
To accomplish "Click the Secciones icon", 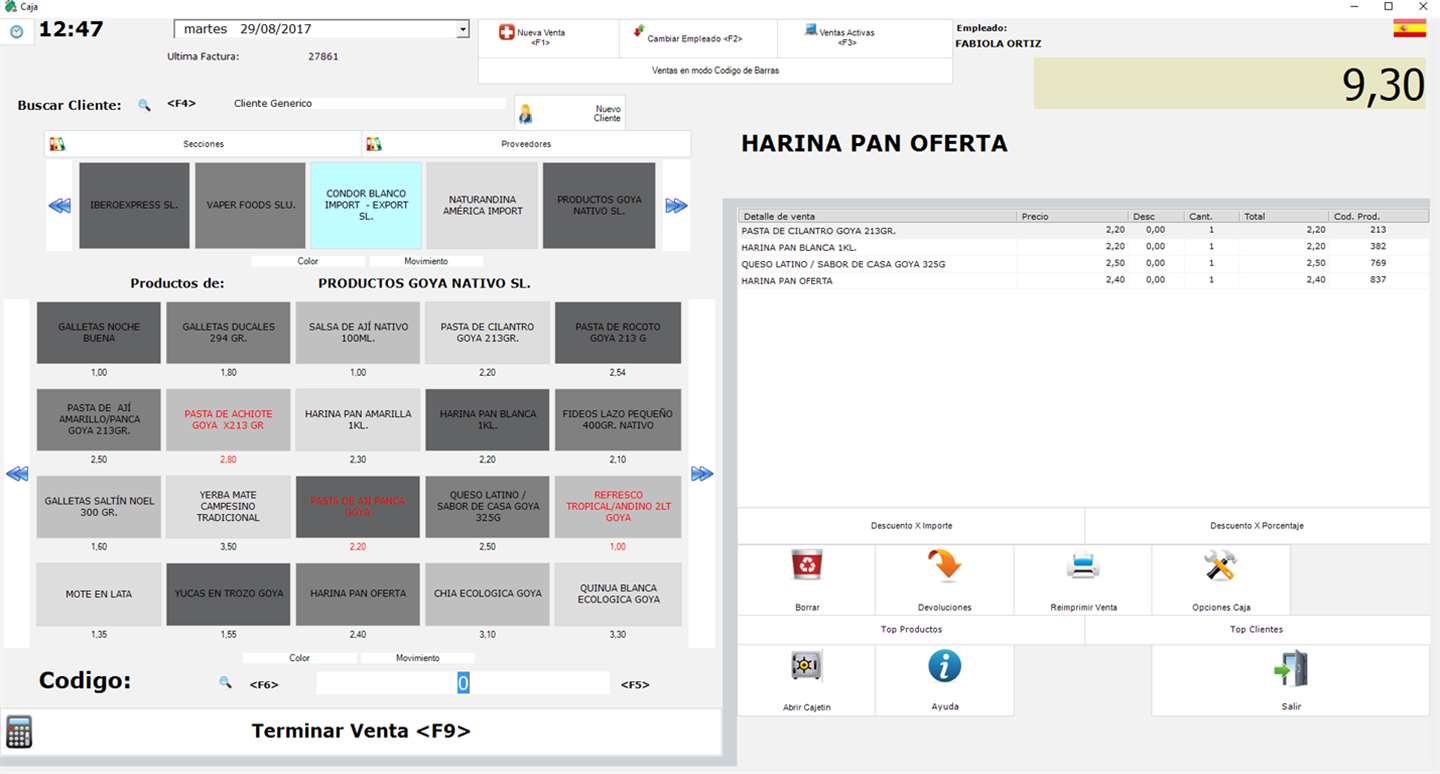I will (x=57, y=144).
